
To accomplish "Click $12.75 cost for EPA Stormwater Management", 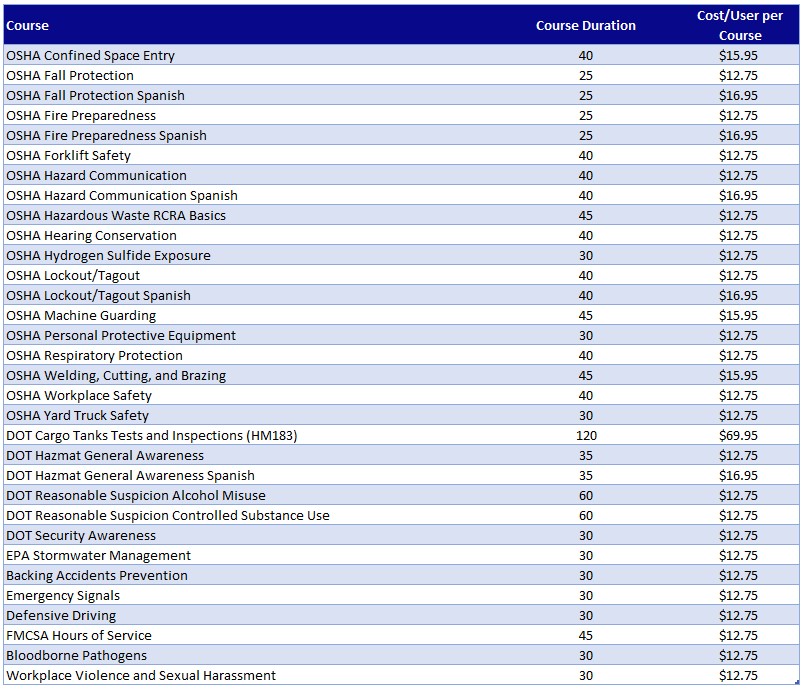I will pos(738,555).
